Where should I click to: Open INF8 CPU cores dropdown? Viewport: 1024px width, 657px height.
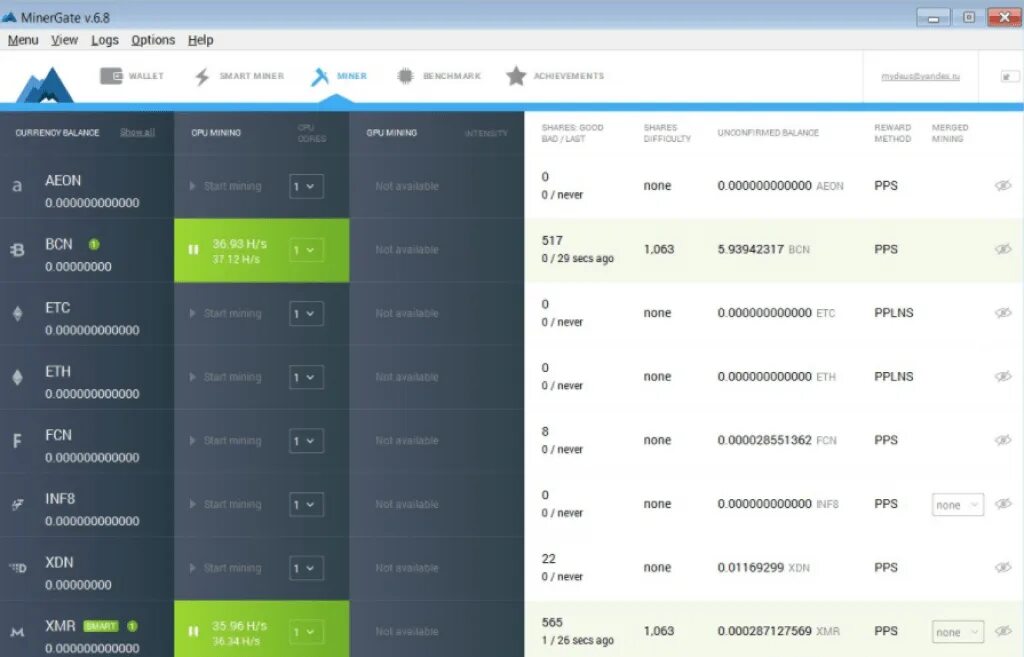tap(306, 504)
